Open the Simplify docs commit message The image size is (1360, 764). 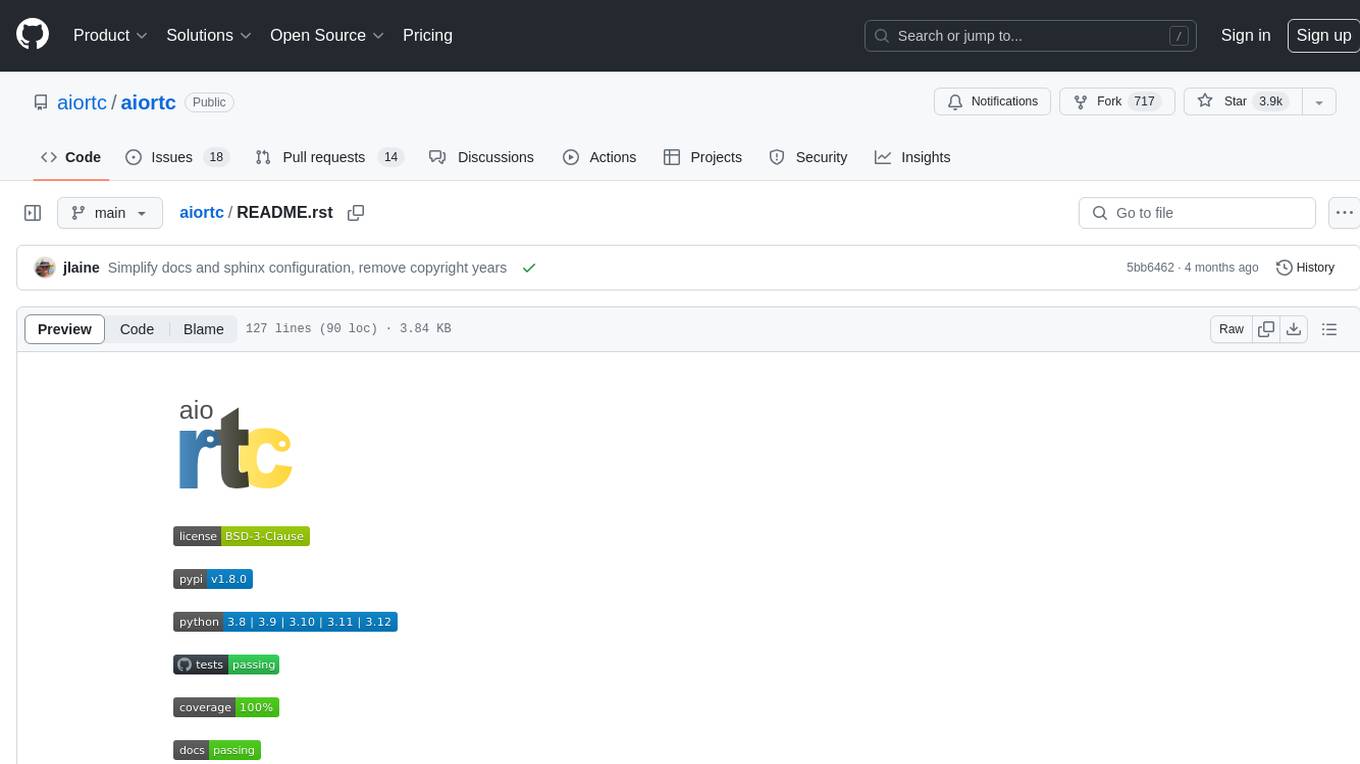pyautogui.click(x=307, y=268)
